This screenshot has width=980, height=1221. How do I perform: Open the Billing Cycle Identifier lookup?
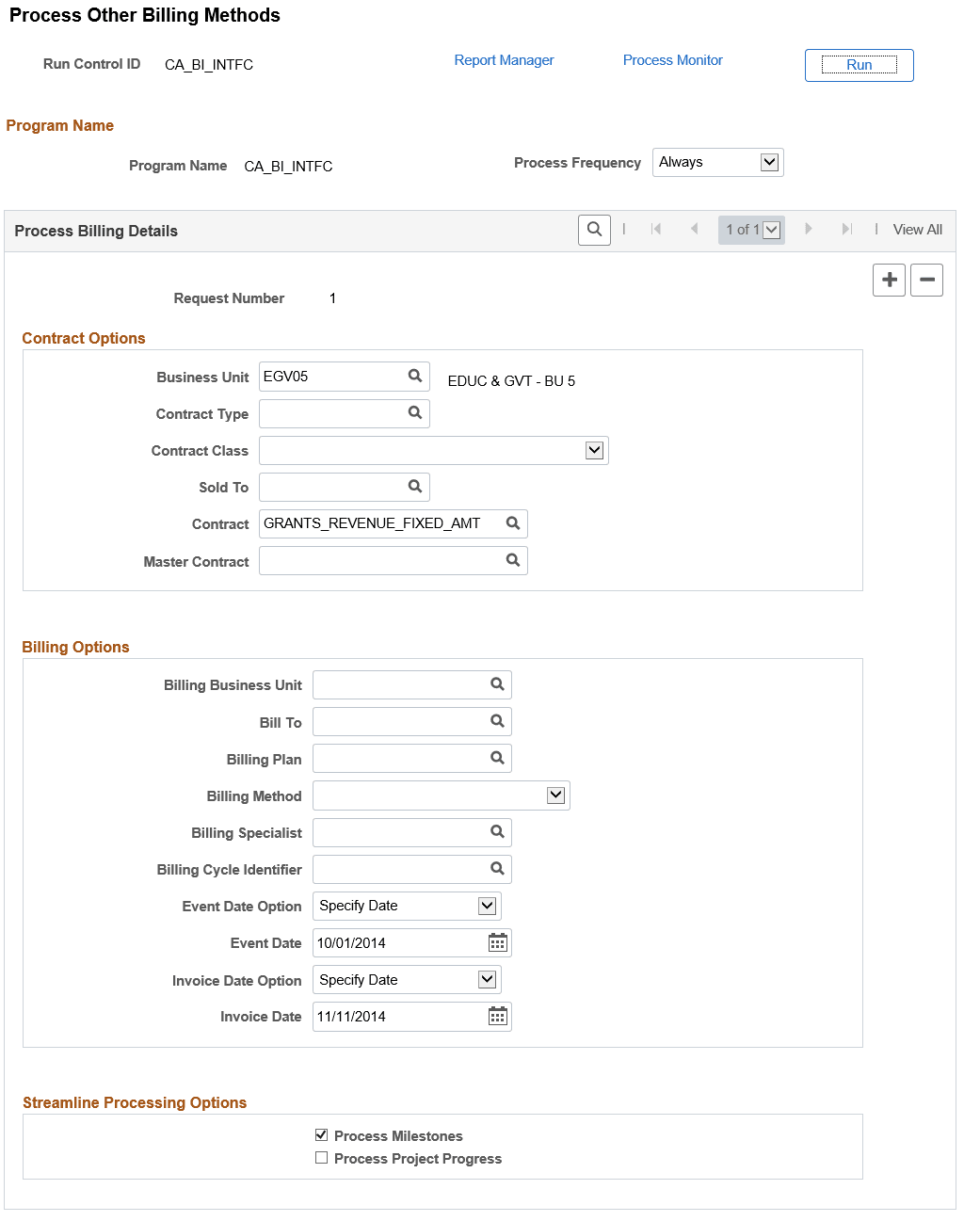(x=496, y=868)
